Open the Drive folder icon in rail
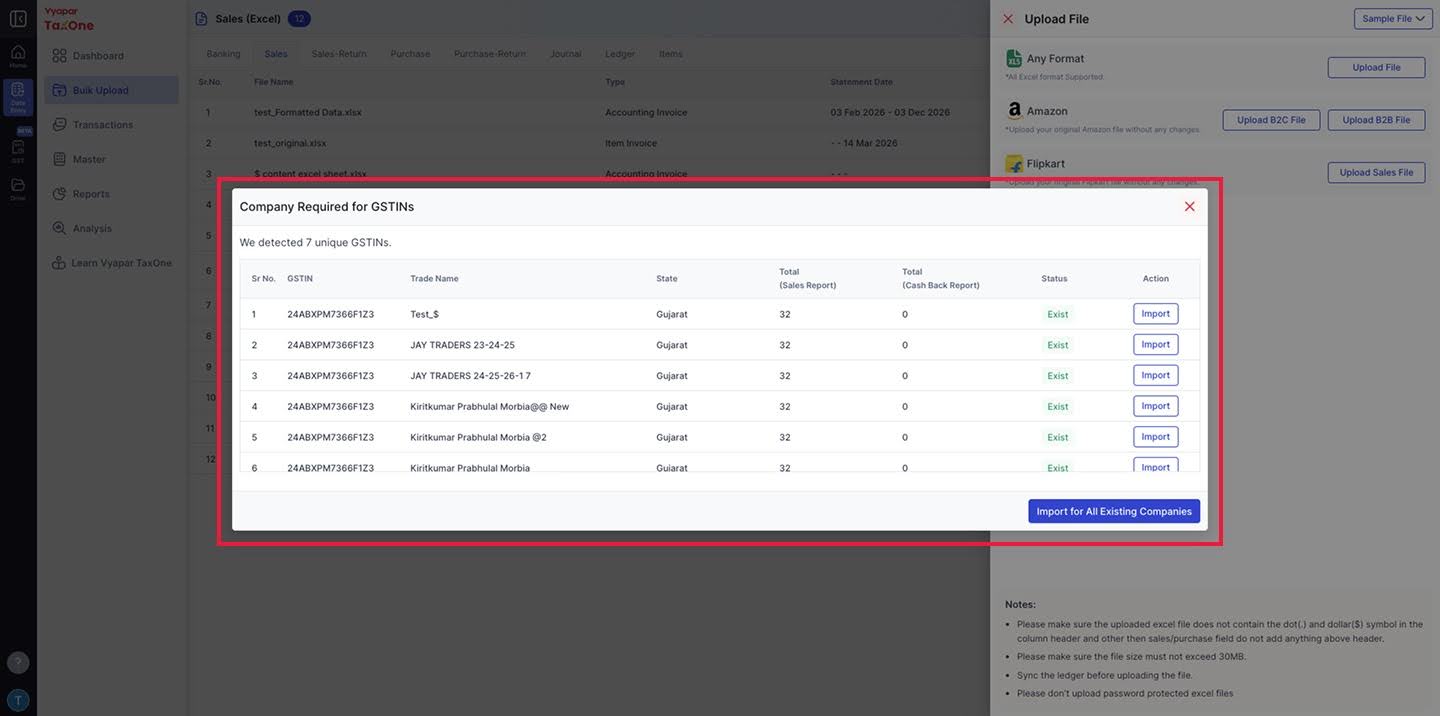 coord(18,189)
